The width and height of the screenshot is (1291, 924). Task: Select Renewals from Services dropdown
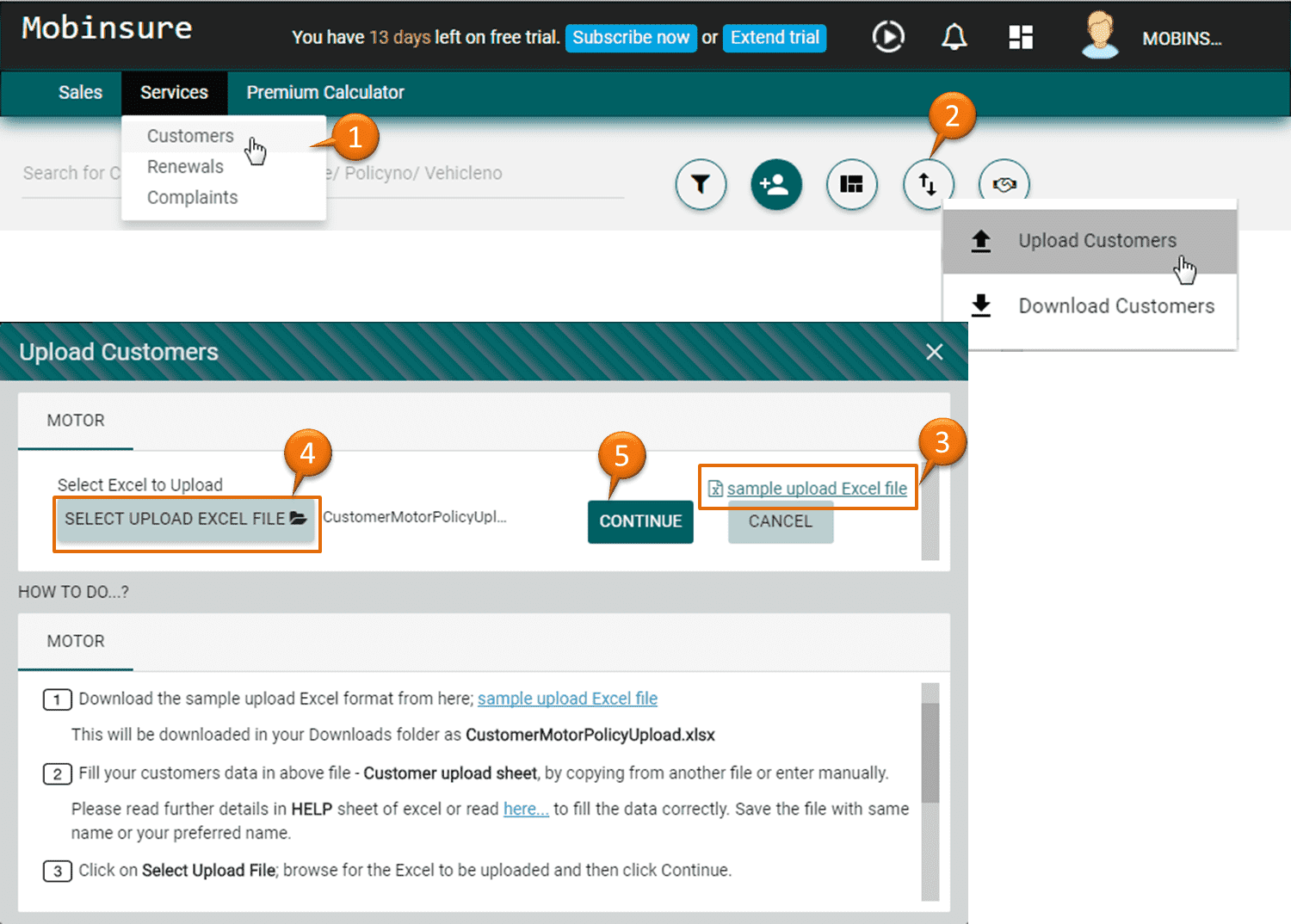(185, 167)
